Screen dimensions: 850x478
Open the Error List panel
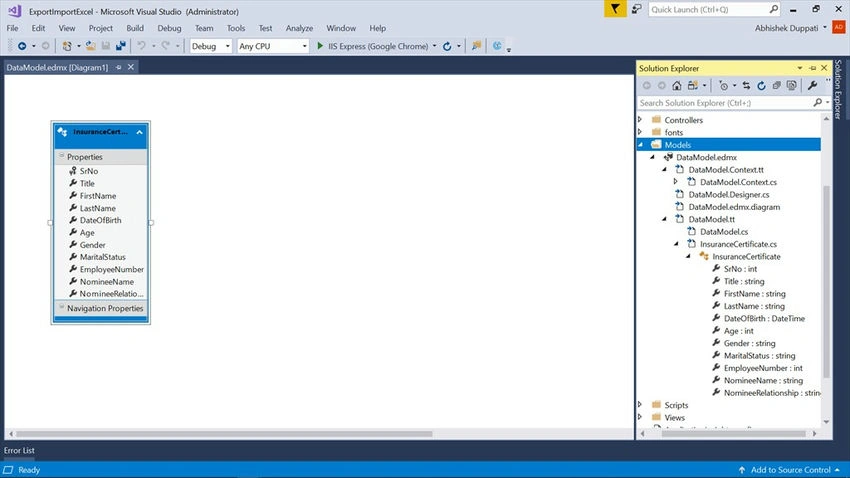click(x=19, y=450)
